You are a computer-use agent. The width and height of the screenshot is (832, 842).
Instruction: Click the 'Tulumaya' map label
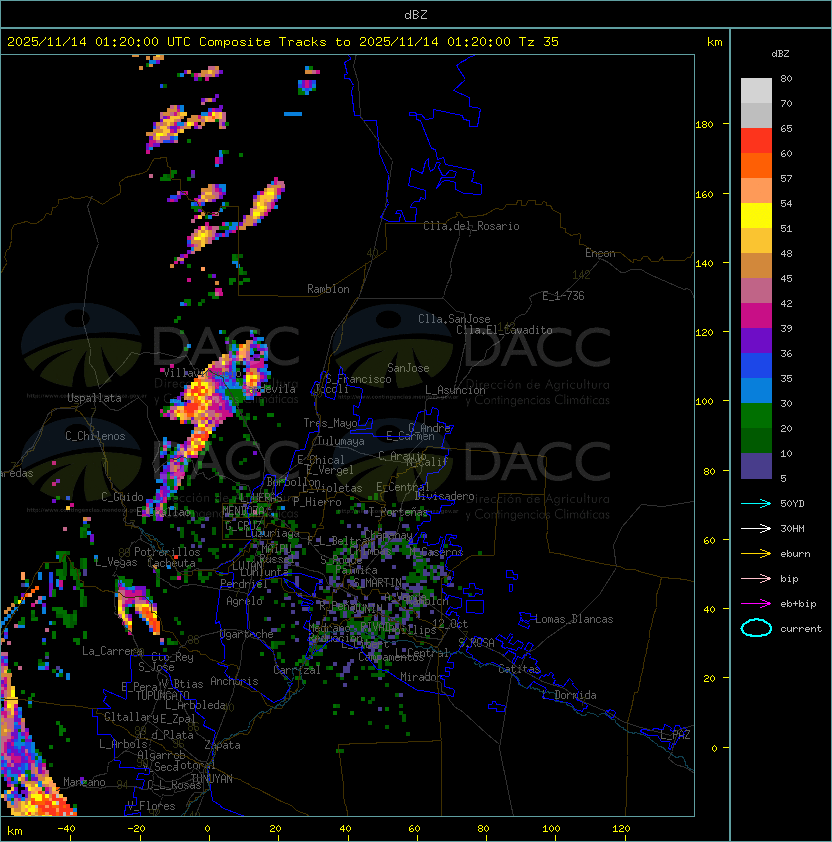click(x=341, y=441)
